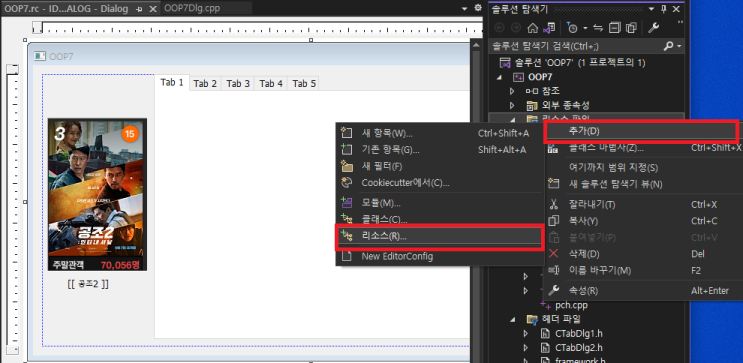Image resolution: width=743 pixels, height=363 pixels.
Task: Choose 이름 바꾸기(M) from the context menu
Action: (x=644, y=270)
